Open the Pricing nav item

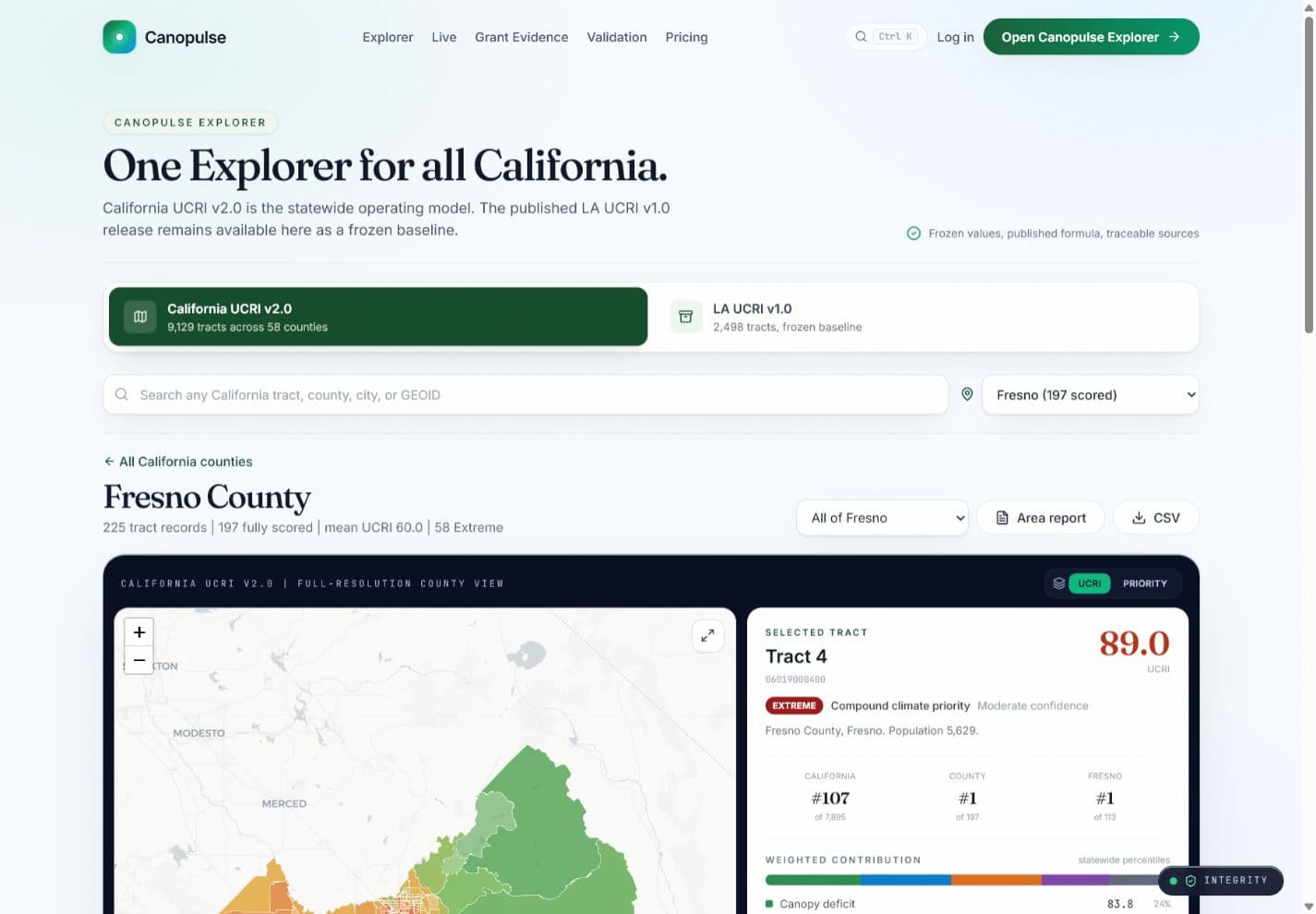coord(686,37)
